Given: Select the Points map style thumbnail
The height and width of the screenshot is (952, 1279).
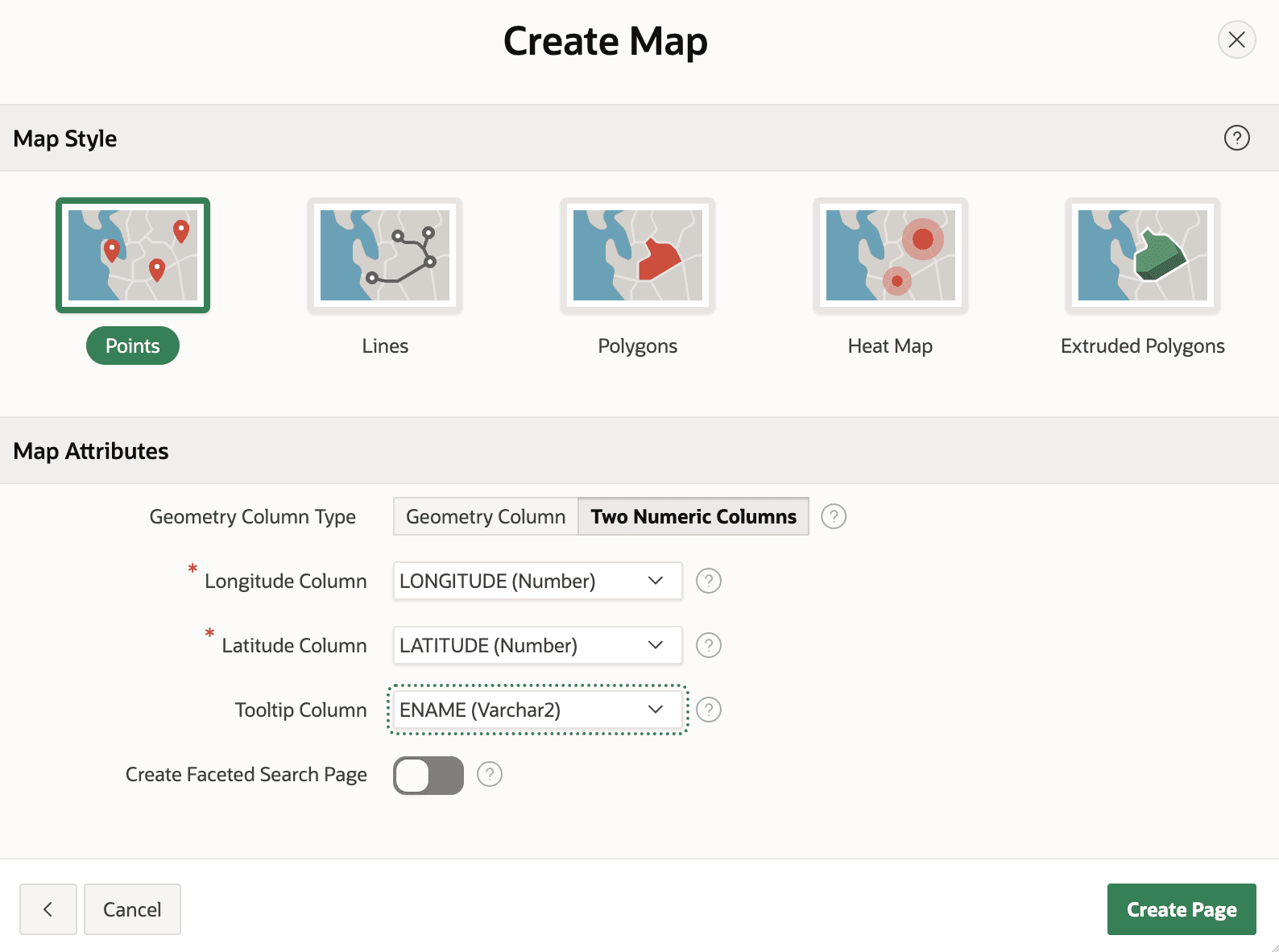Looking at the screenshot, I should click(x=133, y=255).
